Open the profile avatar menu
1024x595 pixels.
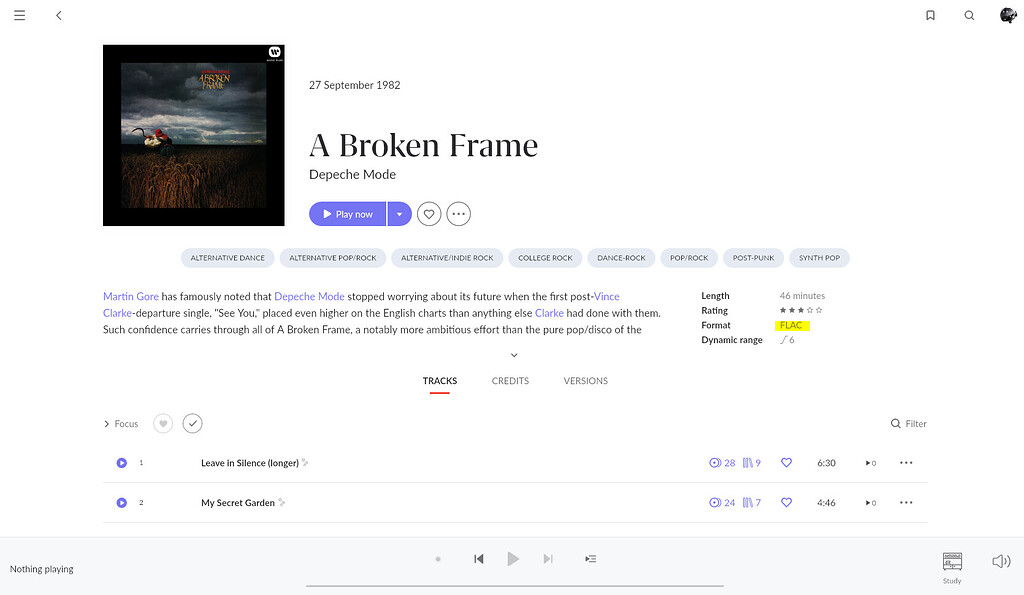coord(1008,15)
